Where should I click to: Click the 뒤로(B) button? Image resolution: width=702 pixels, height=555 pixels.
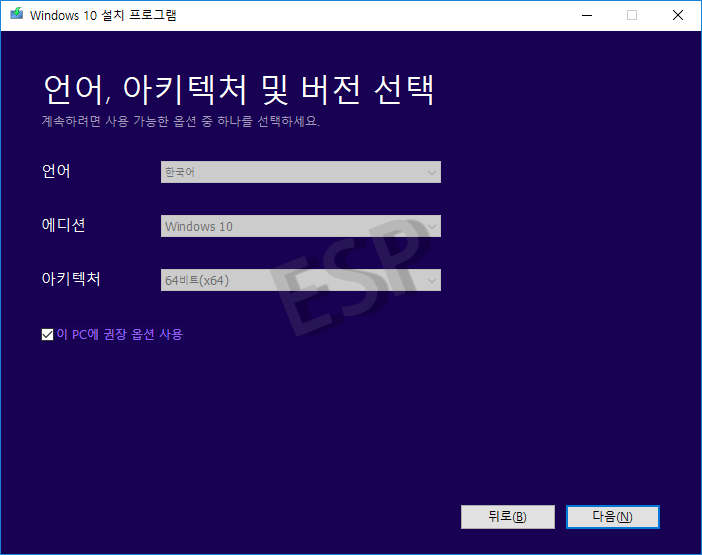coord(508,517)
